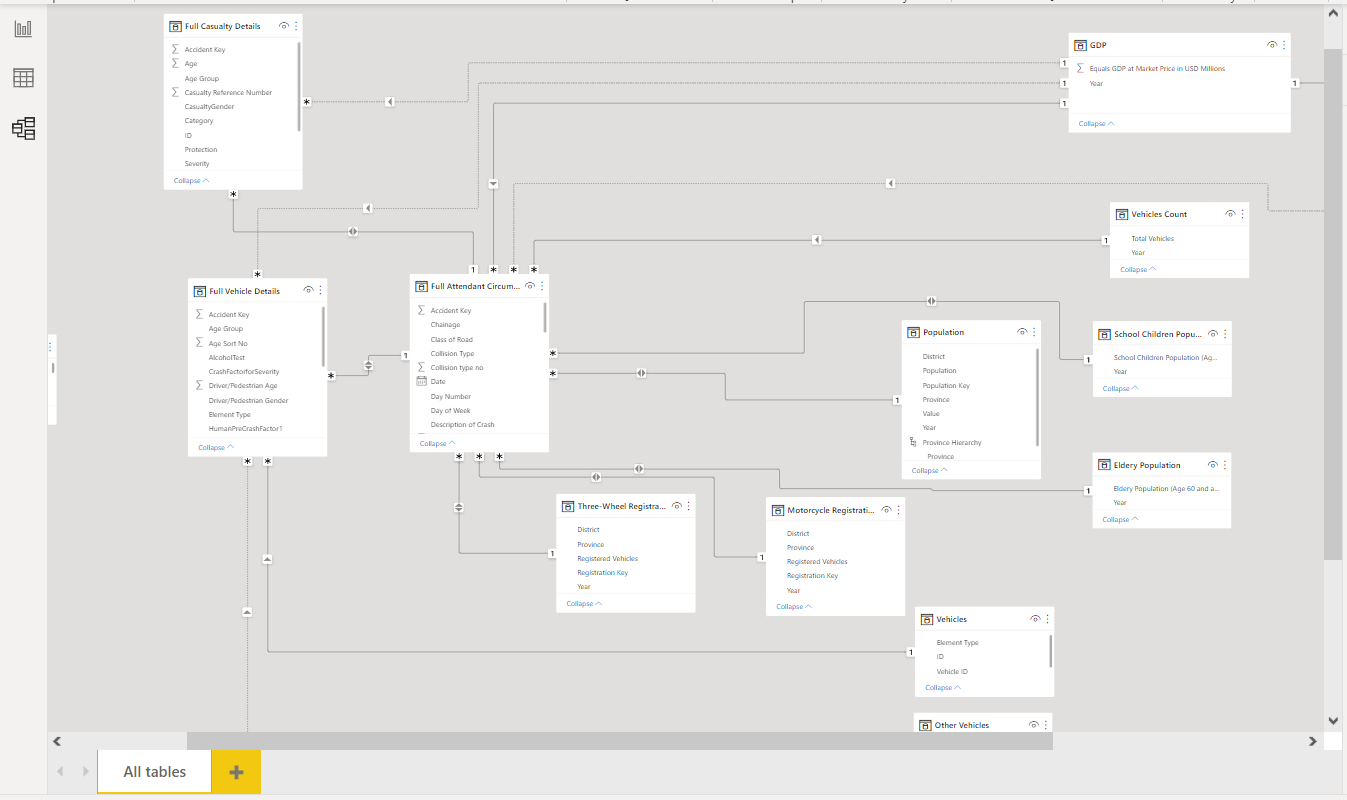Open more options for Full Casualty Details
The image size is (1347, 800).
pyautogui.click(x=296, y=26)
